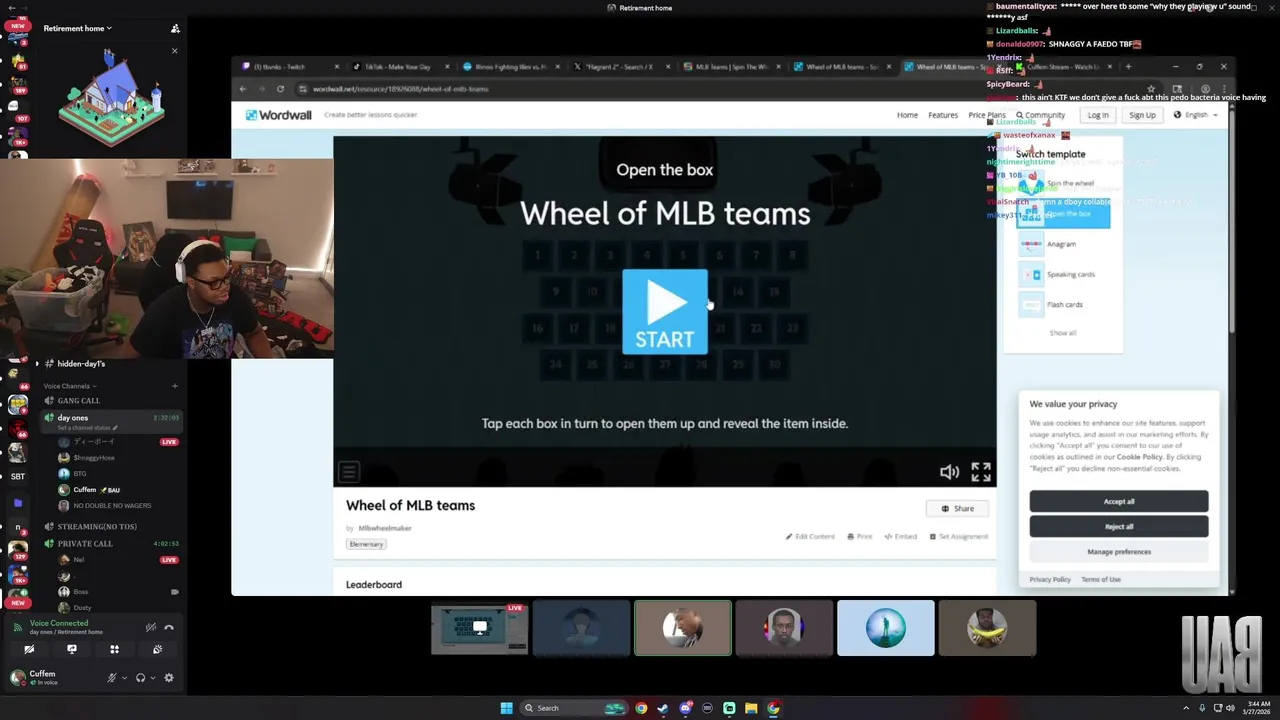Open Discord activities launcher
The height and width of the screenshot is (720, 1280).
click(114, 650)
